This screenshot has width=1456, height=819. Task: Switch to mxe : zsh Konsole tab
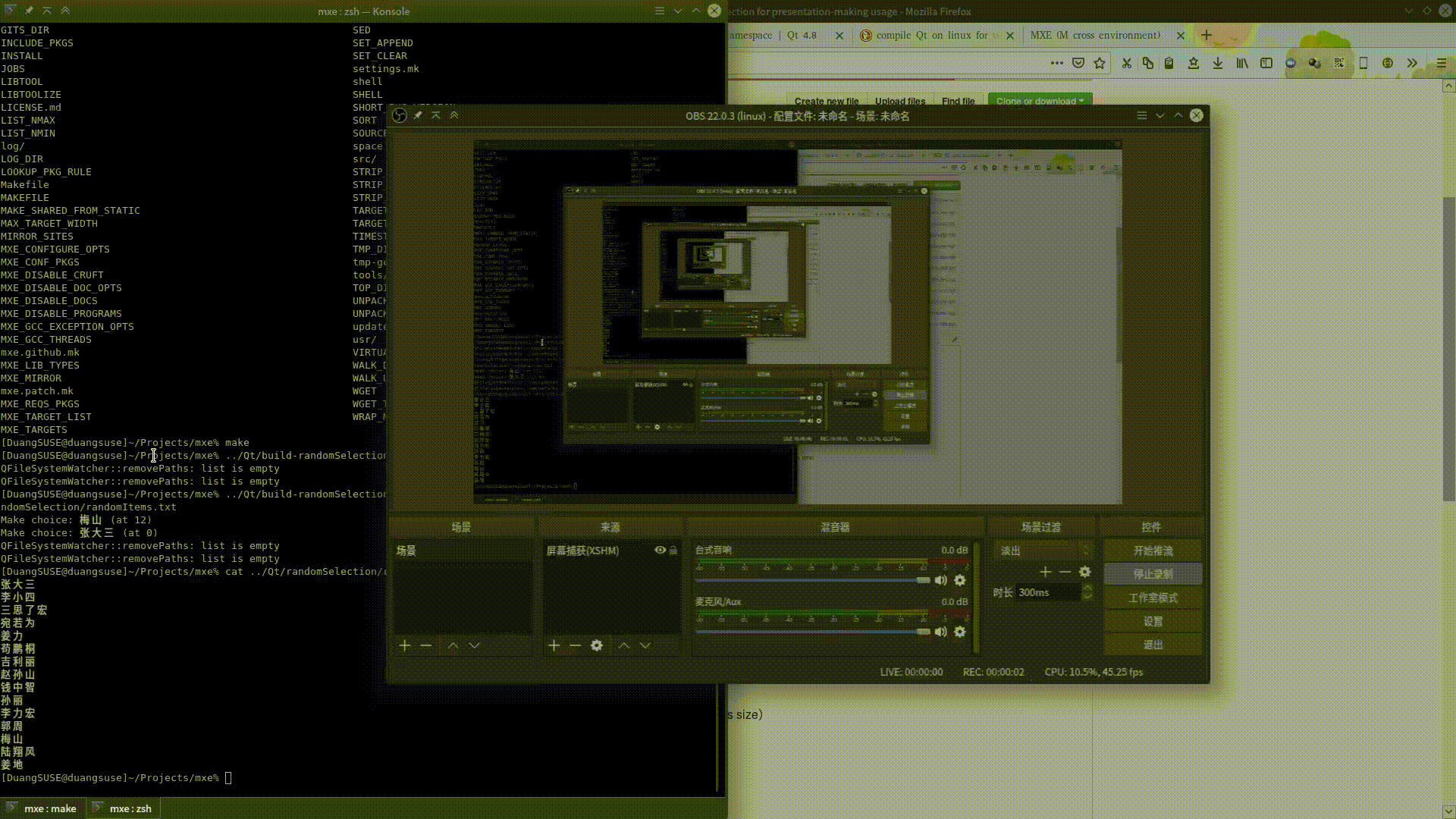124,808
